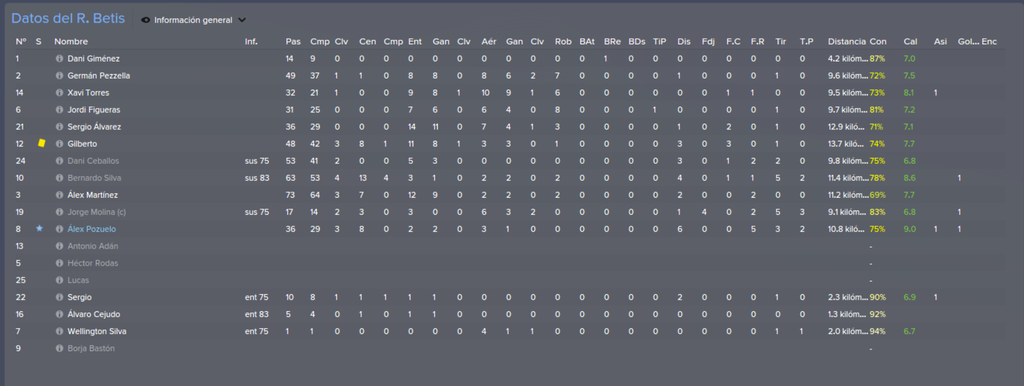Sort table by Cen column

click(x=367, y=42)
